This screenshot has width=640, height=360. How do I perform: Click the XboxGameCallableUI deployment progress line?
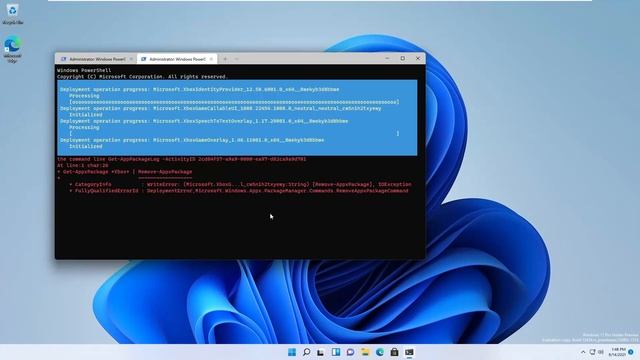(220, 109)
